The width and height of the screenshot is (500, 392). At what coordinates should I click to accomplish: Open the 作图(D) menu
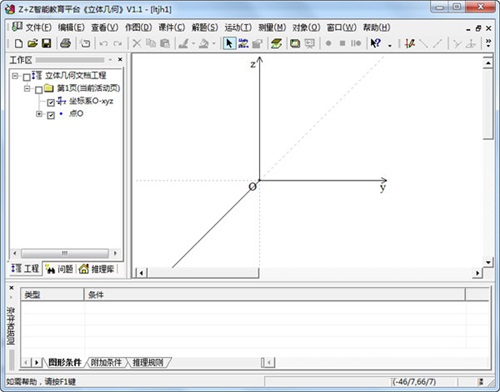[138, 27]
